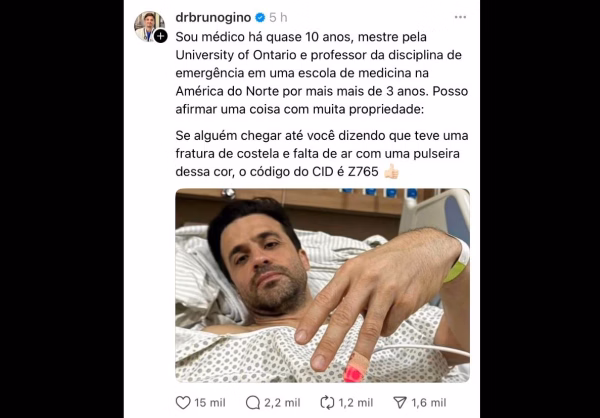600x418 pixels.
Task: Share post with the paper plane icon
Action: coord(400,402)
